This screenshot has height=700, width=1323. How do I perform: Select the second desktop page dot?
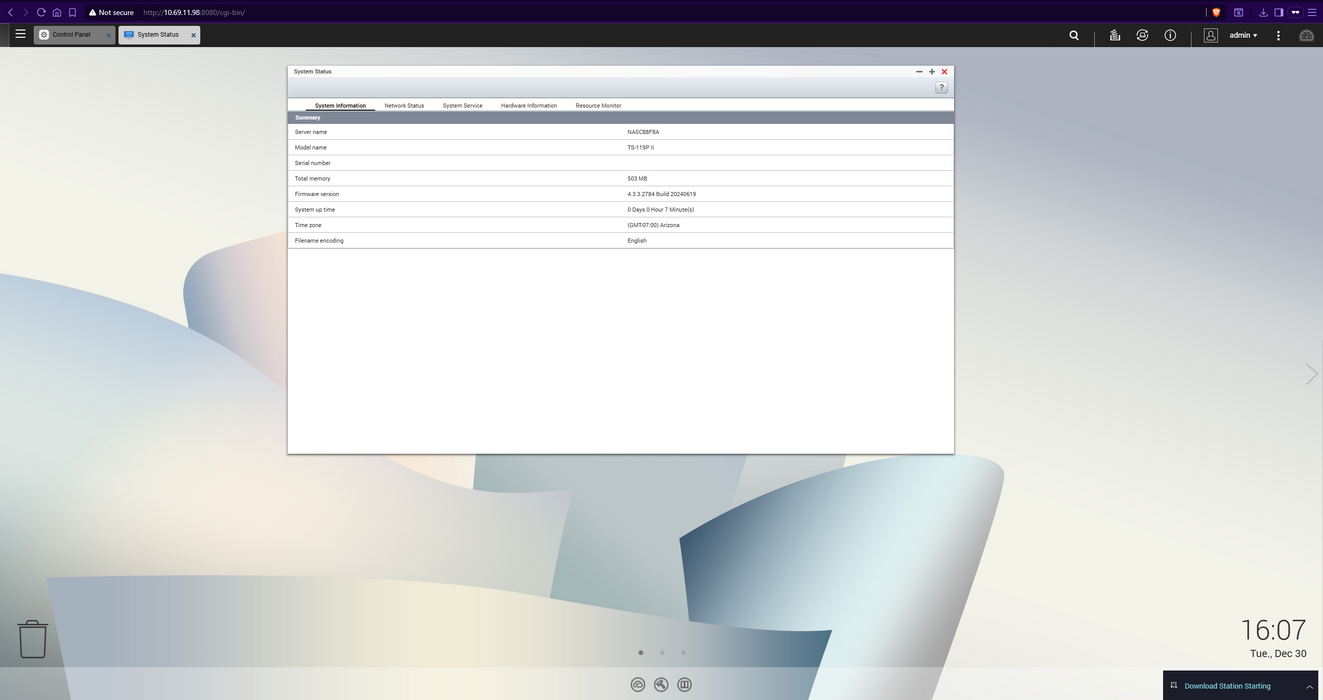662,653
